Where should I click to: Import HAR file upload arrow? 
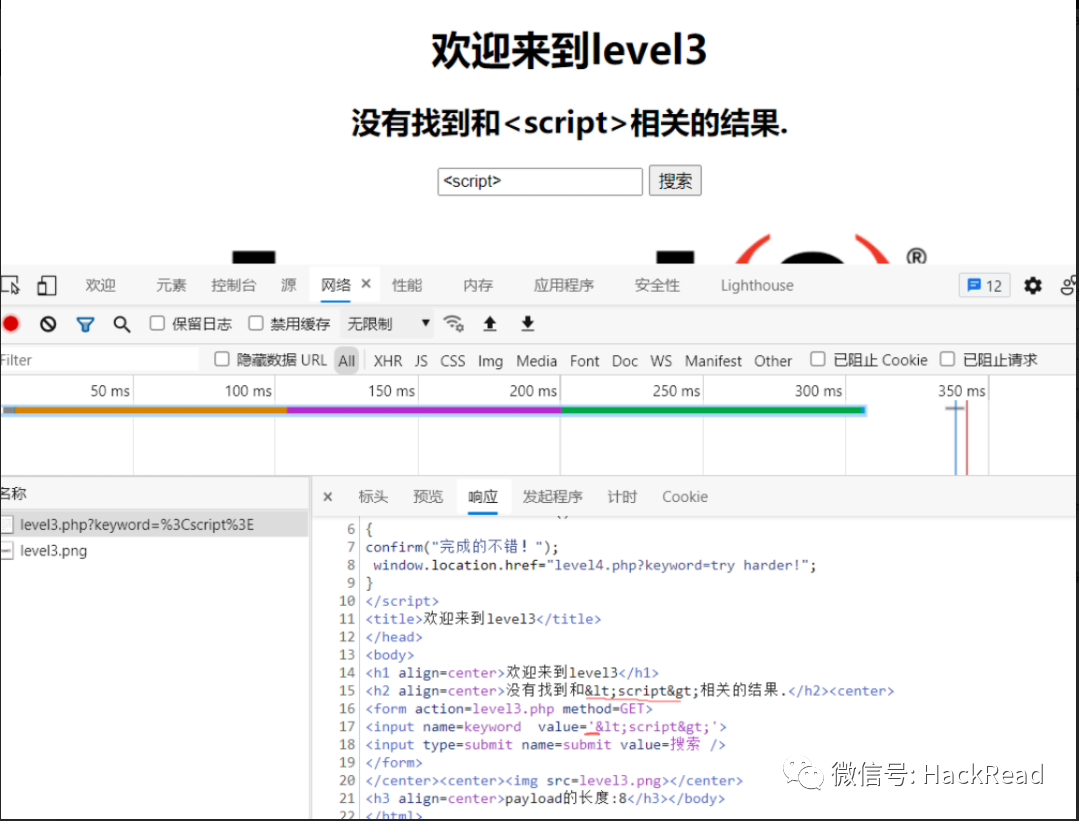pyautogui.click(x=490, y=323)
